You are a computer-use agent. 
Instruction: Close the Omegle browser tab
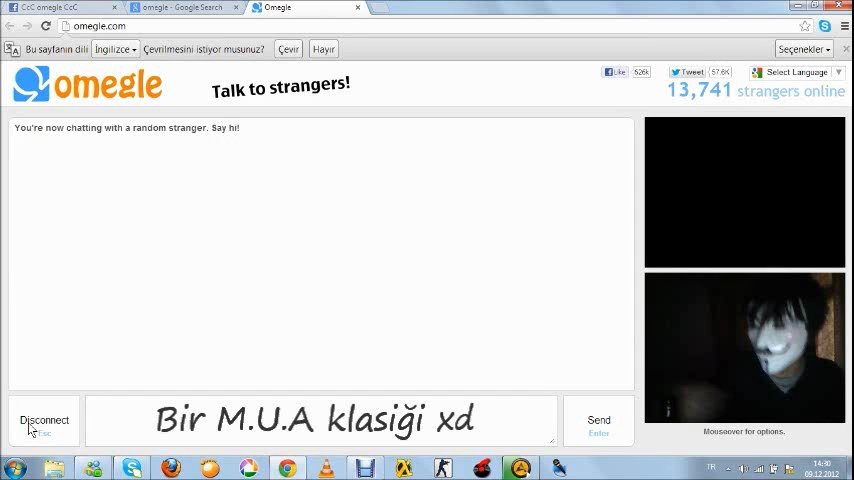click(358, 8)
